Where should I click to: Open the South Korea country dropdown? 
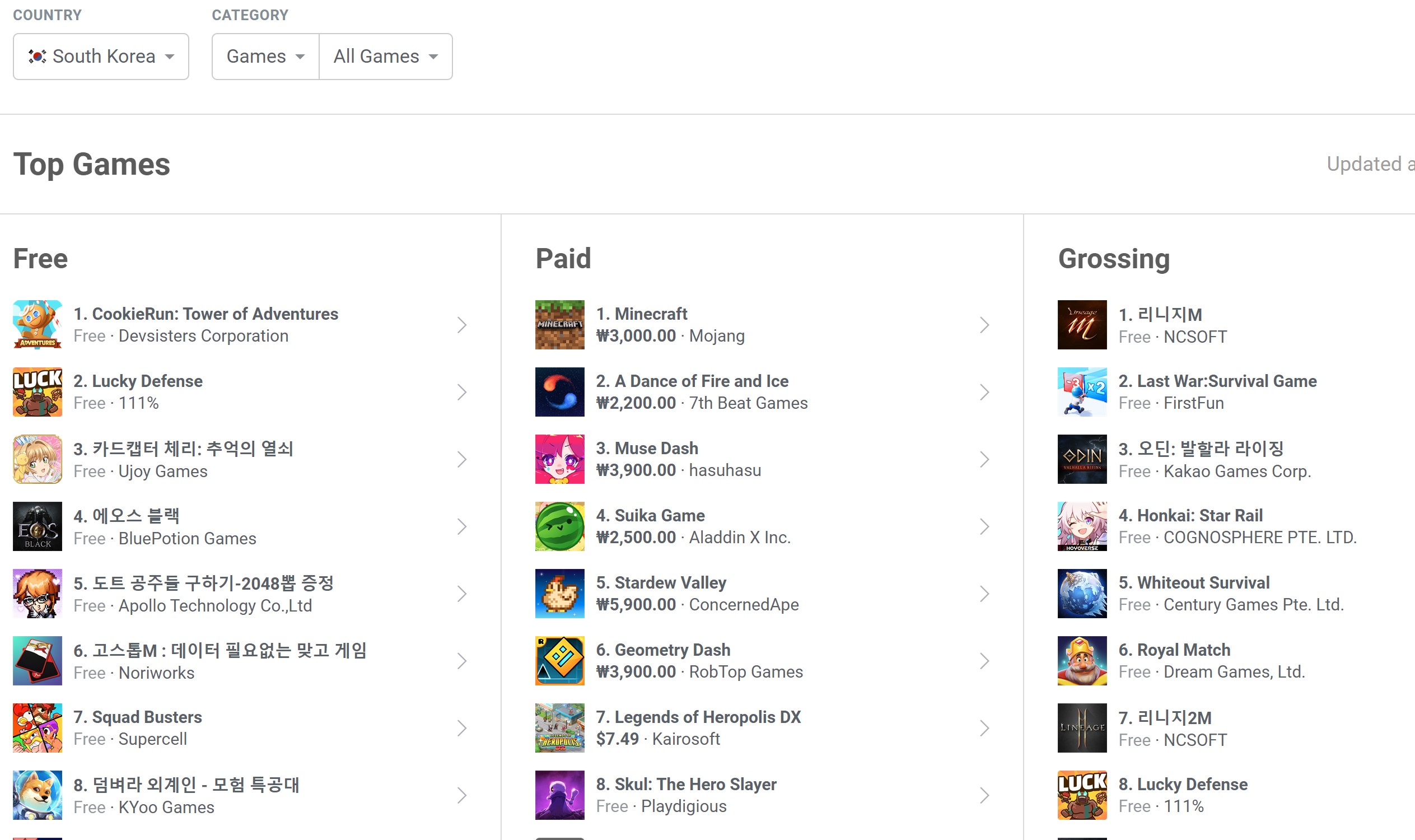[x=101, y=57]
